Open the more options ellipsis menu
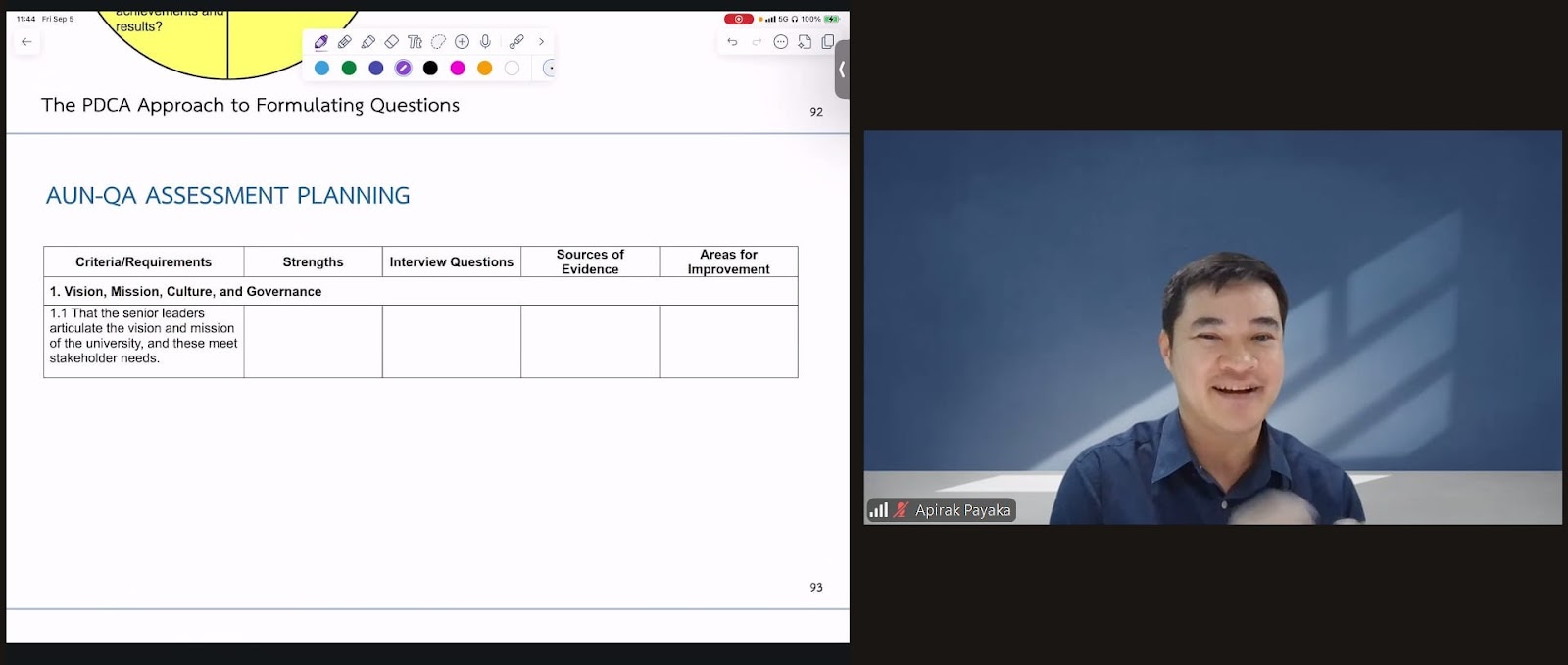Screen dimensions: 1568x665 (781, 42)
